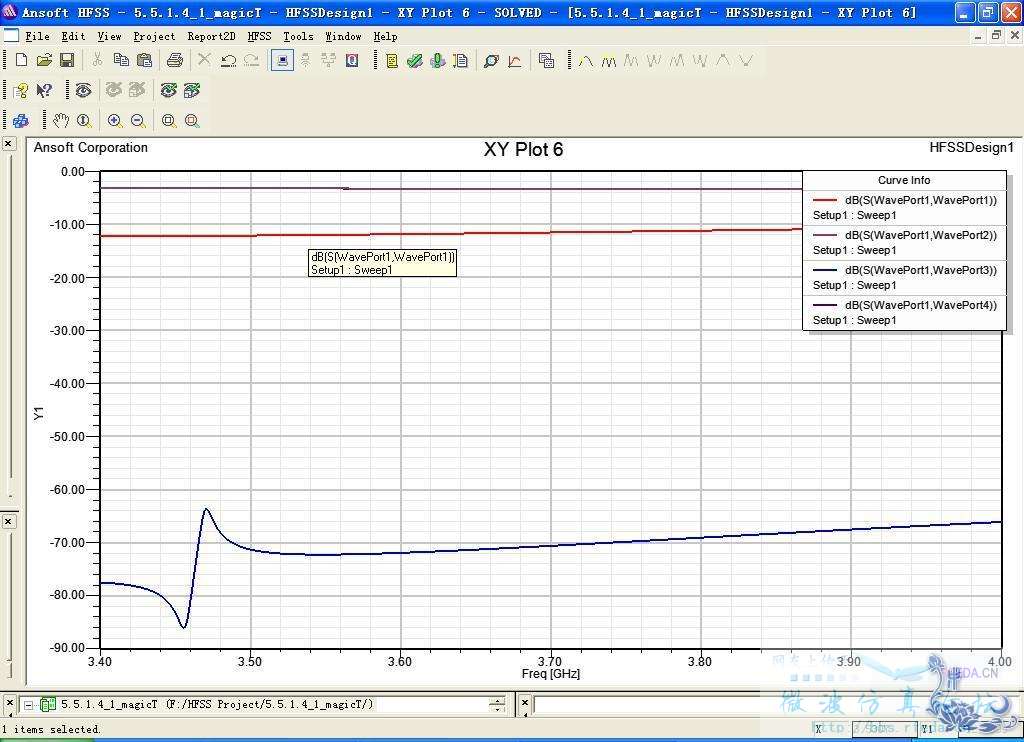Open the Edit menu
The image size is (1024, 742).
(73, 36)
